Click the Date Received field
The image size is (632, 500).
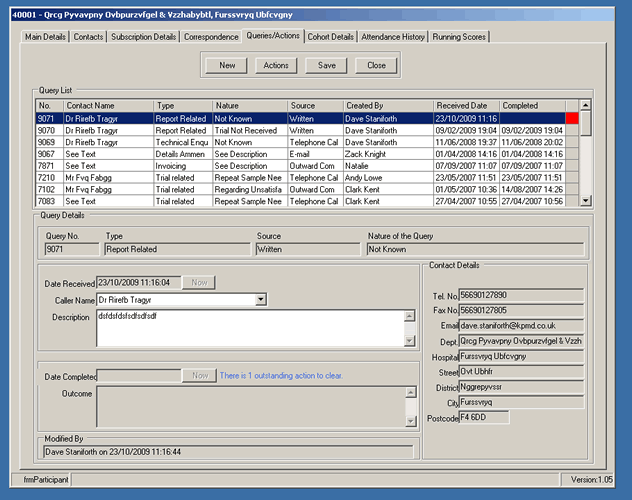[139, 282]
